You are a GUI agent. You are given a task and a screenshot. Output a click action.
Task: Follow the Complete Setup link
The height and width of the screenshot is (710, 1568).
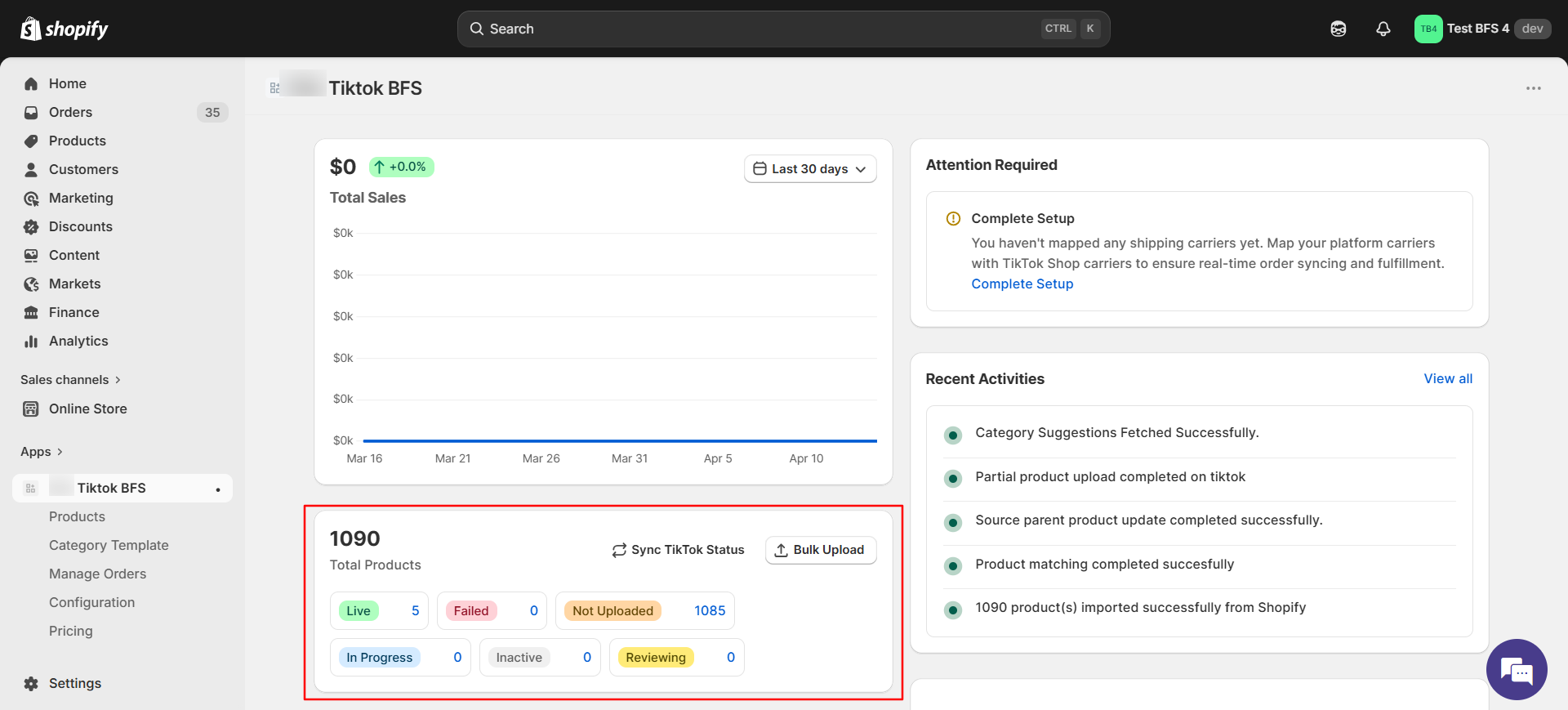[x=1022, y=284]
